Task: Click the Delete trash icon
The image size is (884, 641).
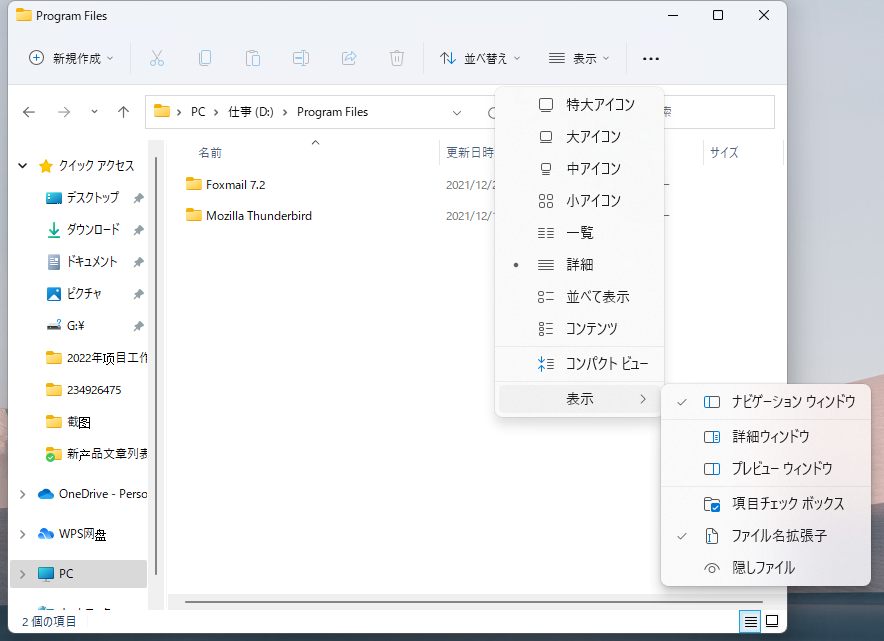Action: pyautogui.click(x=396, y=58)
